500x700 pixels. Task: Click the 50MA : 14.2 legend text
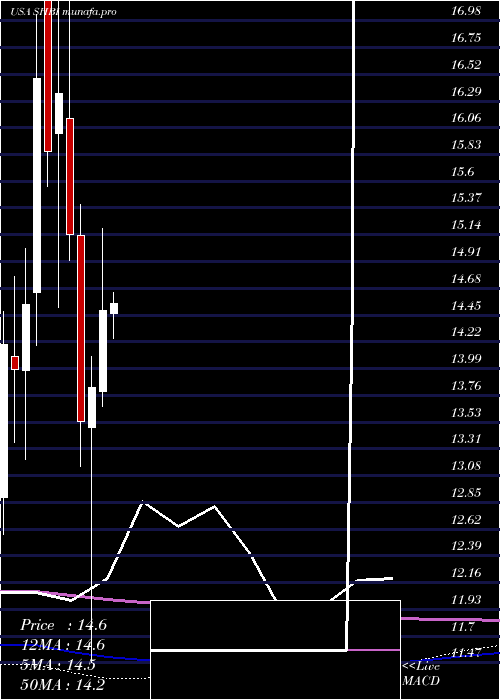pos(62,684)
